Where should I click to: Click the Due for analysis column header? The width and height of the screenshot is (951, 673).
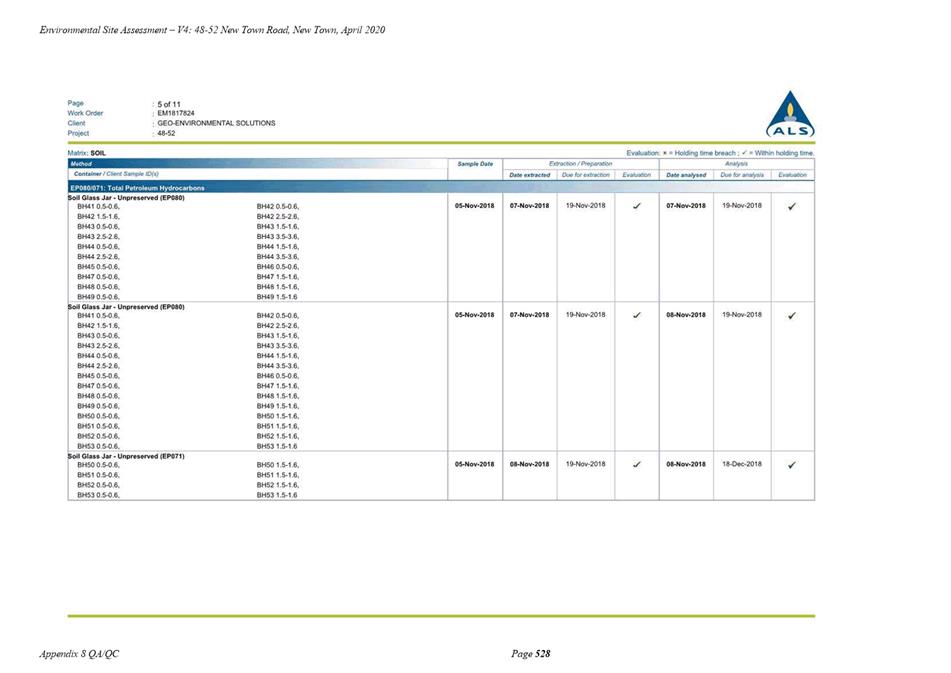pos(742,175)
